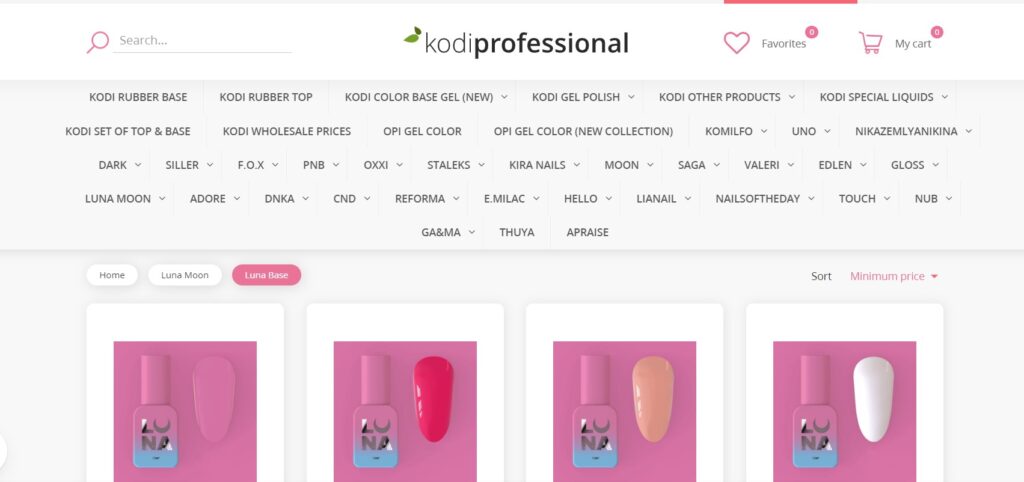Open the OPI GEL COLOR category
This screenshot has height=482, width=1024.
[x=422, y=131]
